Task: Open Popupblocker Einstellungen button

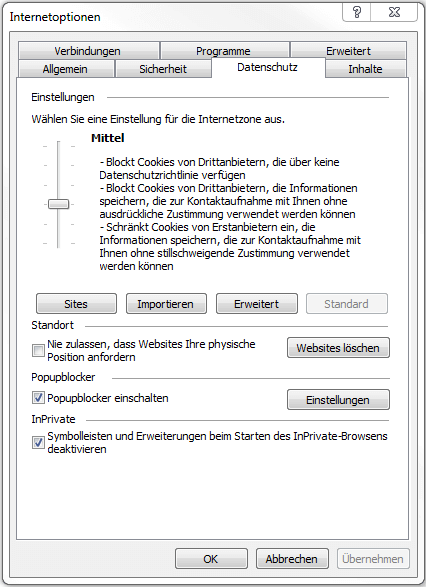Action: click(338, 400)
